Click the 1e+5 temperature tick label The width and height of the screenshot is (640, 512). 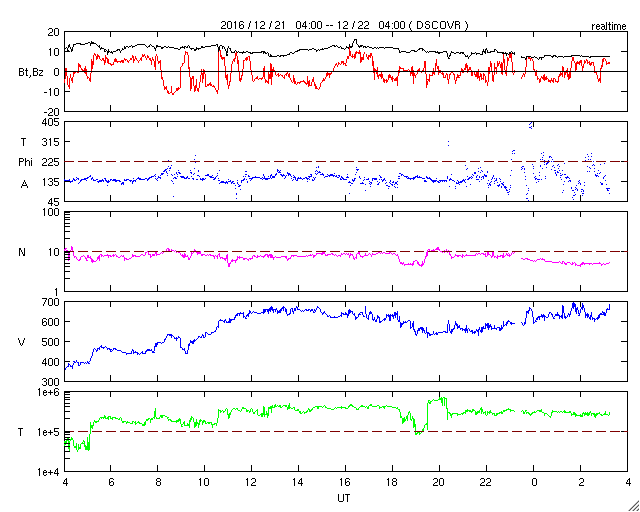click(x=51, y=432)
